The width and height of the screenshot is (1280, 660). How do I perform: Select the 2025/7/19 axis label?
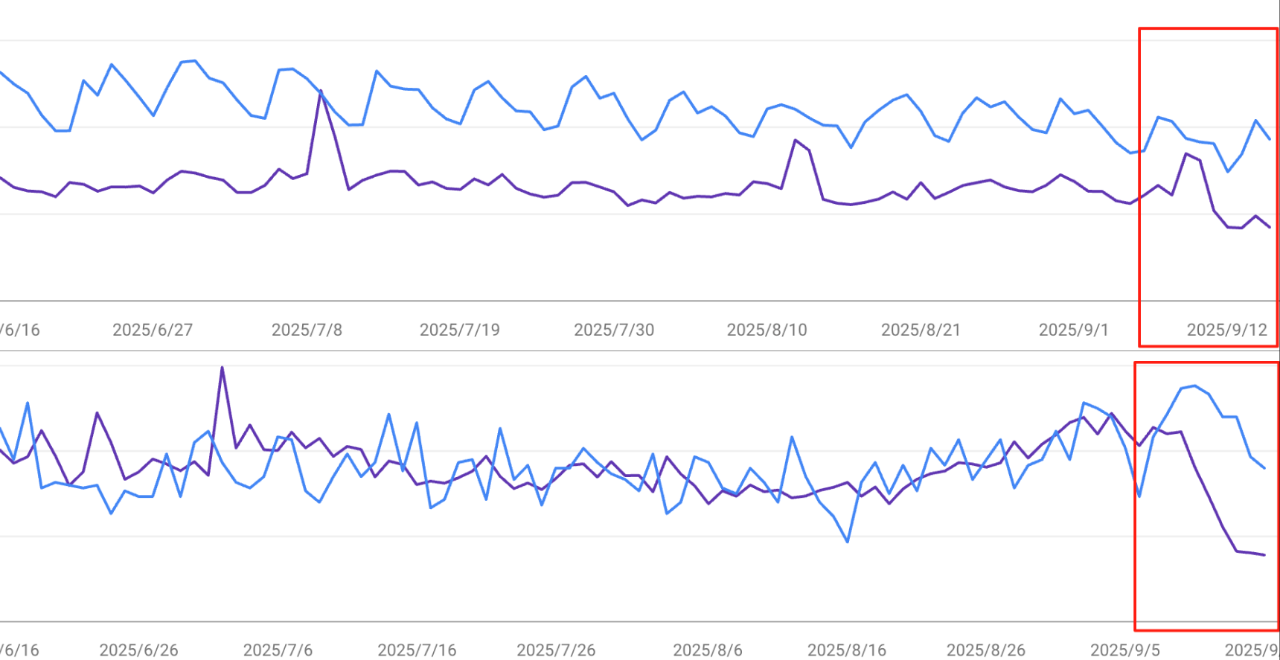[x=459, y=330]
